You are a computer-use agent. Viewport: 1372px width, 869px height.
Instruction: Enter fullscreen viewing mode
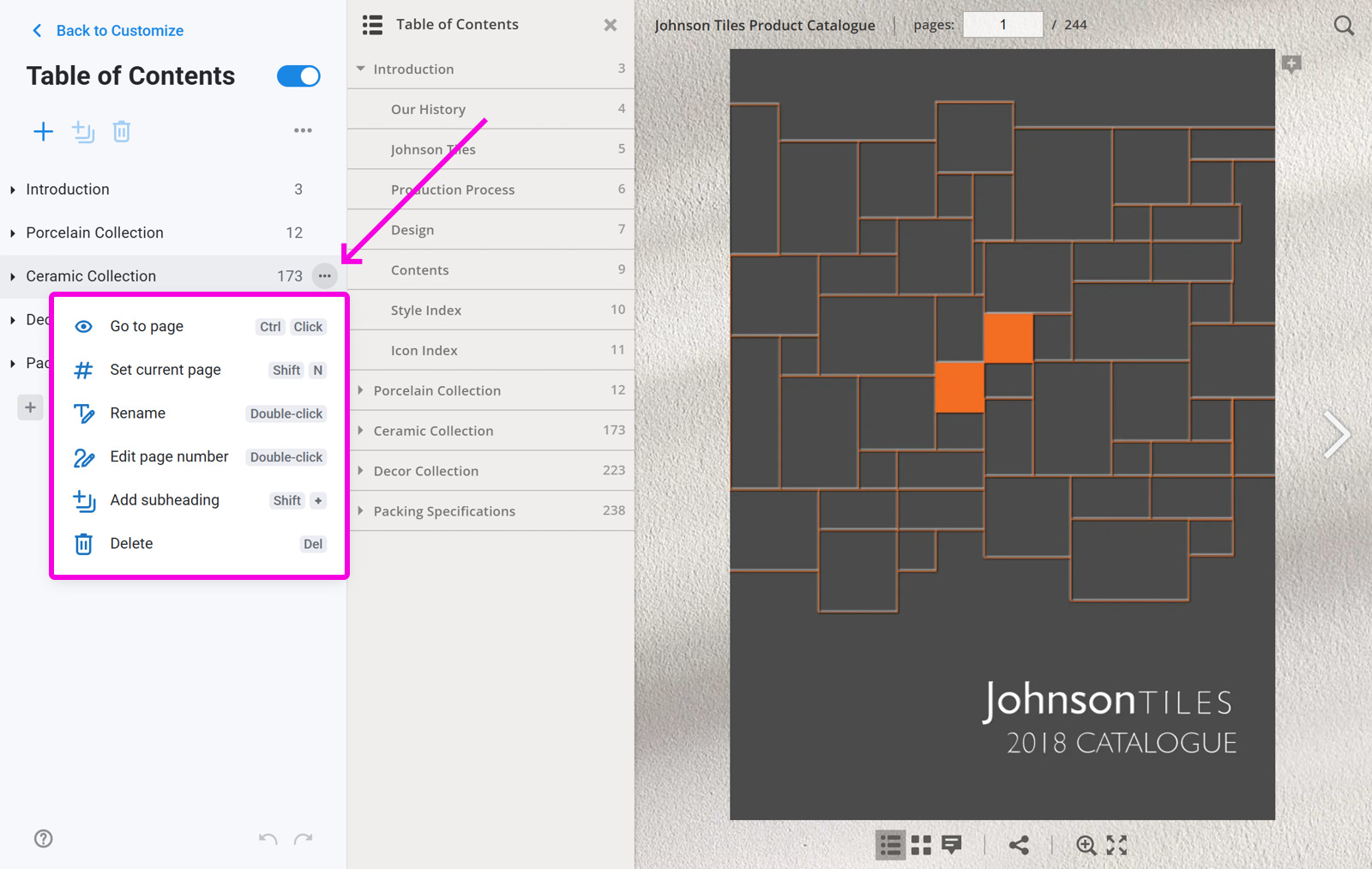coord(1116,845)
